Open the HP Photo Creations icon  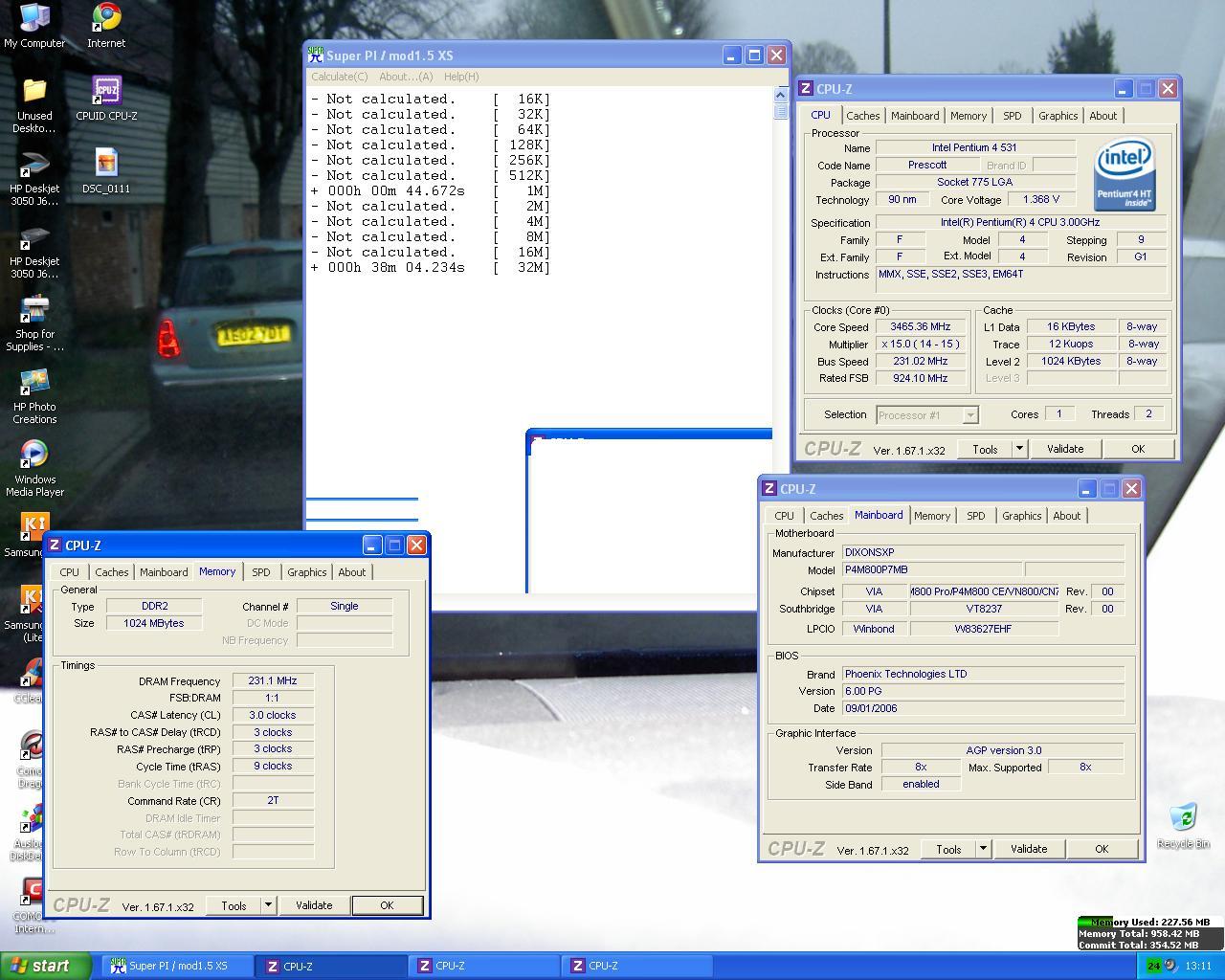34,396
